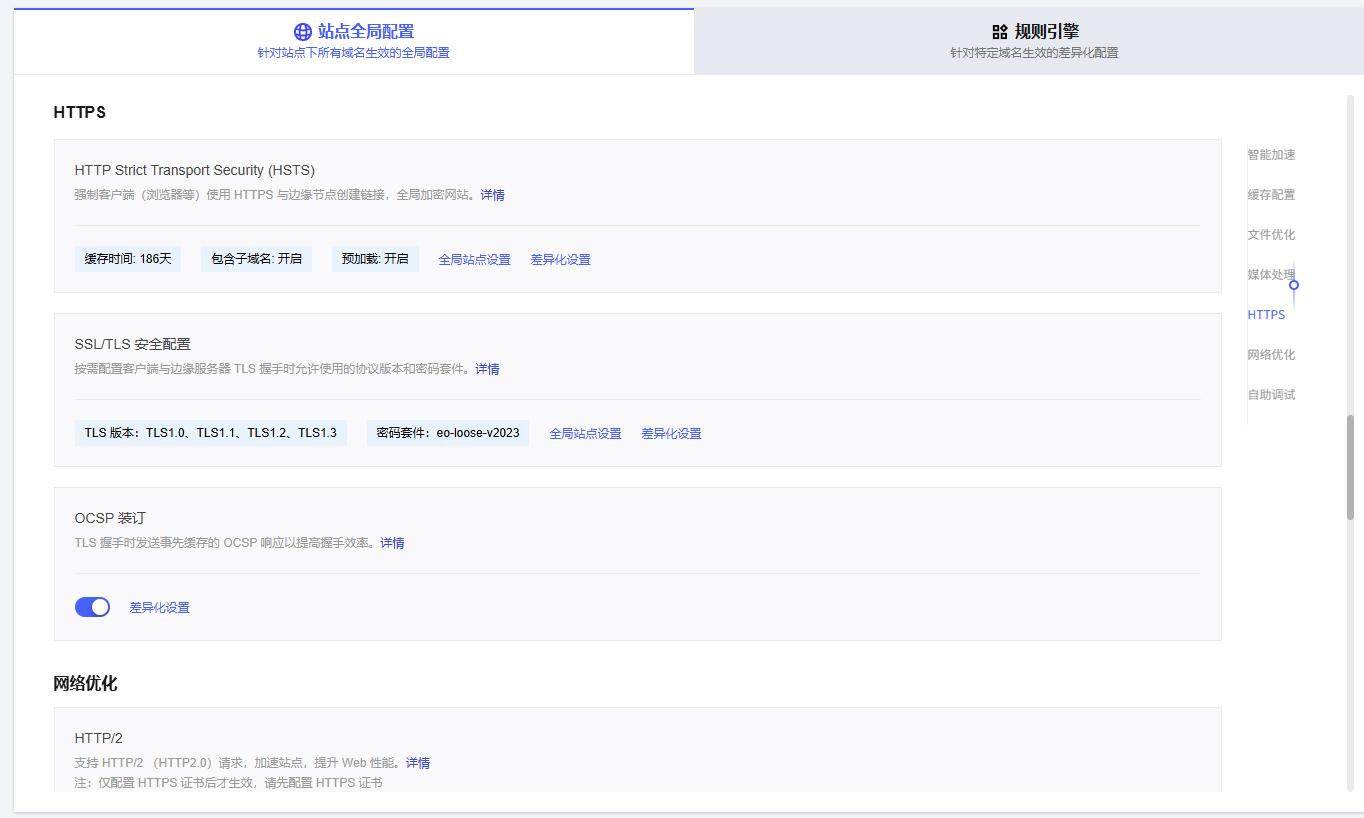Jump to 智能加速 in side navigation
The image size is (1364, 818).
coord(1271,155)
